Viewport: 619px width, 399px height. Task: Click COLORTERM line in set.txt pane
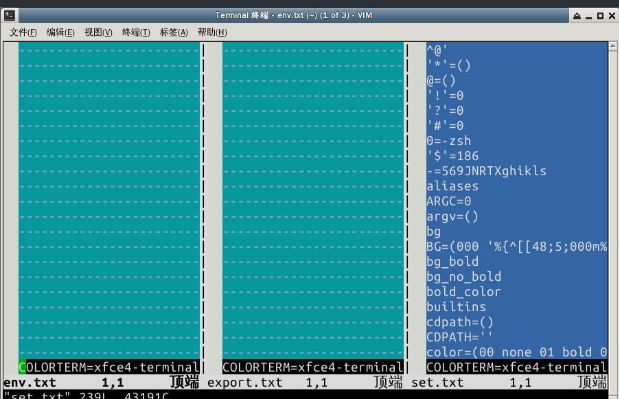[516, 367]
